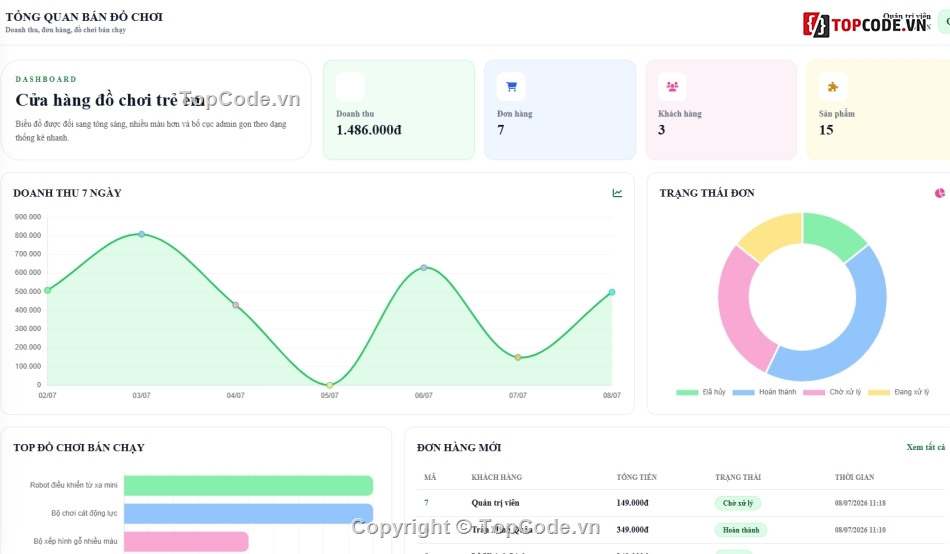Click the 149.000đ order total
Viewport: 950px width, 554px height.
point(633,503)
